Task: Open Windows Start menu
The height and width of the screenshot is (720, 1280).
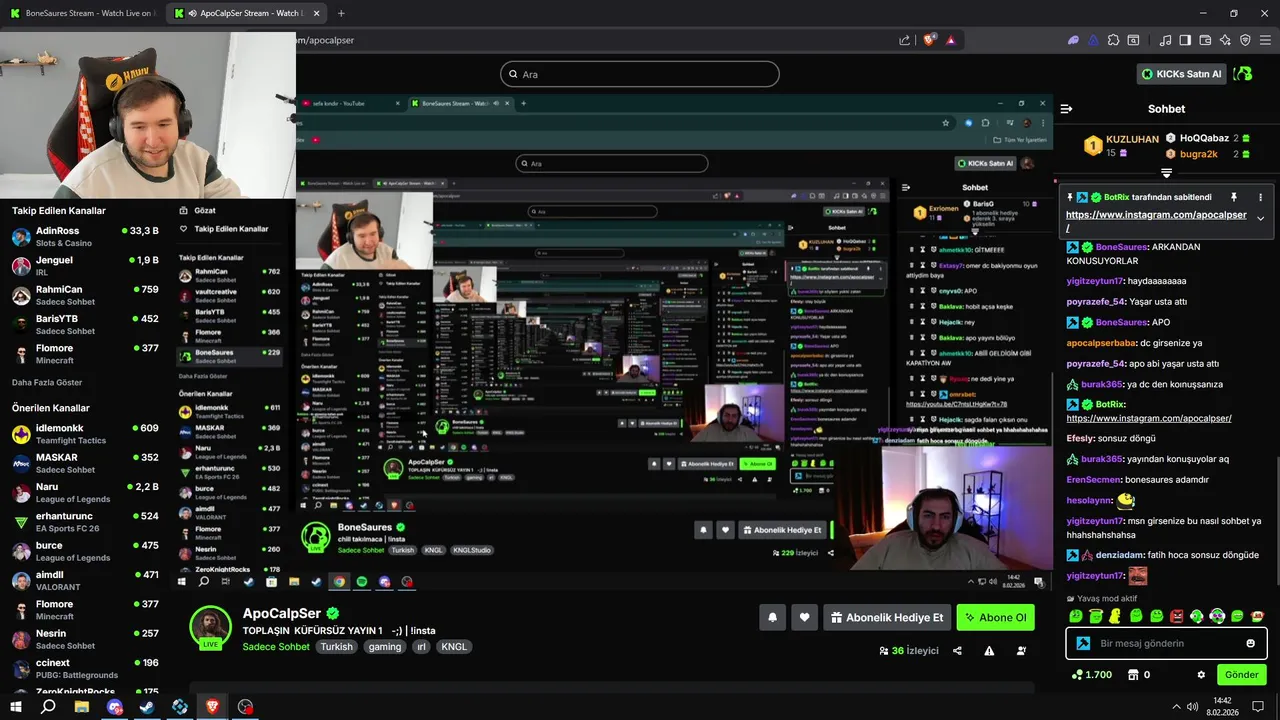Action: (x=15, y=706)
